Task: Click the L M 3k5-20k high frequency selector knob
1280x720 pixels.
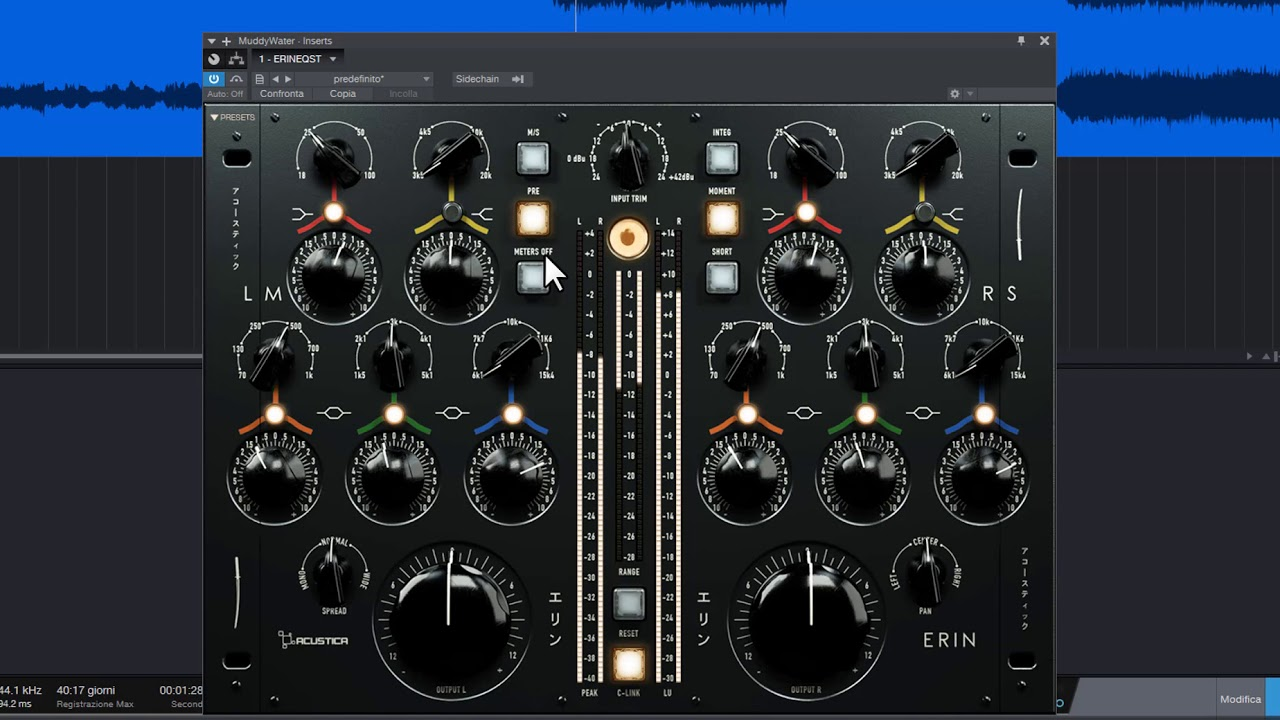Action: click(453, 157)
